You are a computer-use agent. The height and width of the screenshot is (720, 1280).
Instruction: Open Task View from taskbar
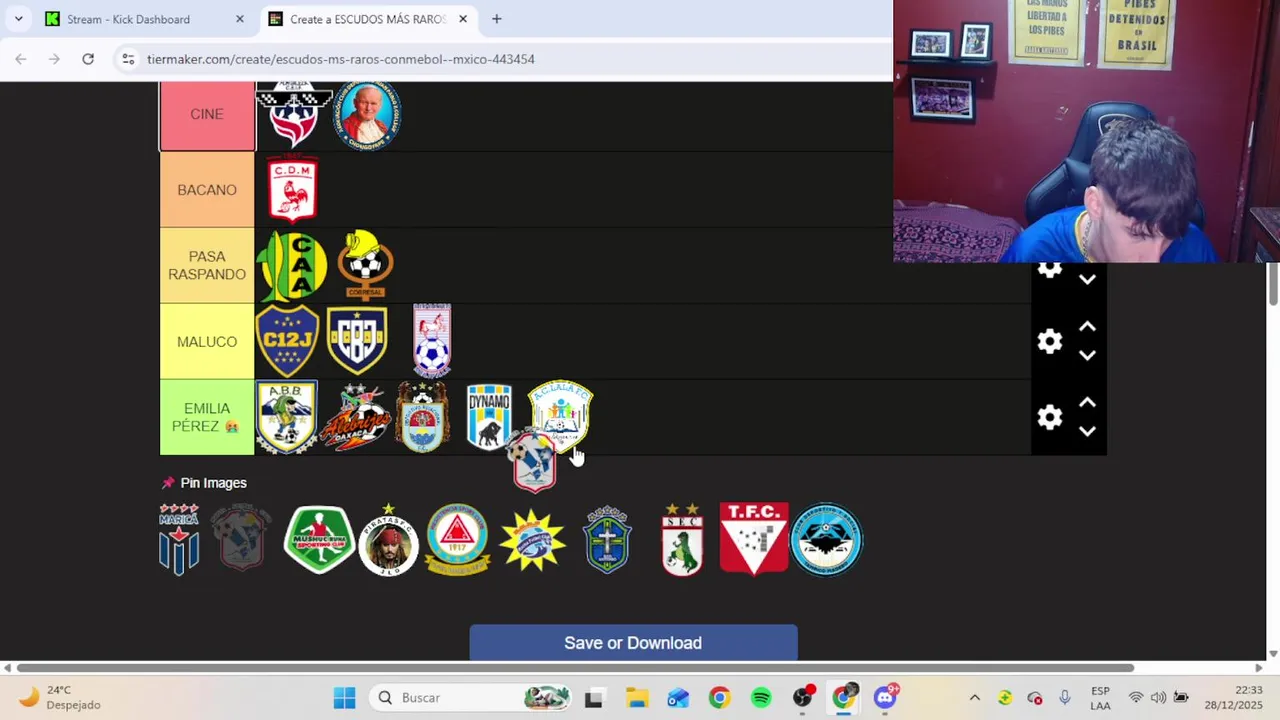point(594,698)
